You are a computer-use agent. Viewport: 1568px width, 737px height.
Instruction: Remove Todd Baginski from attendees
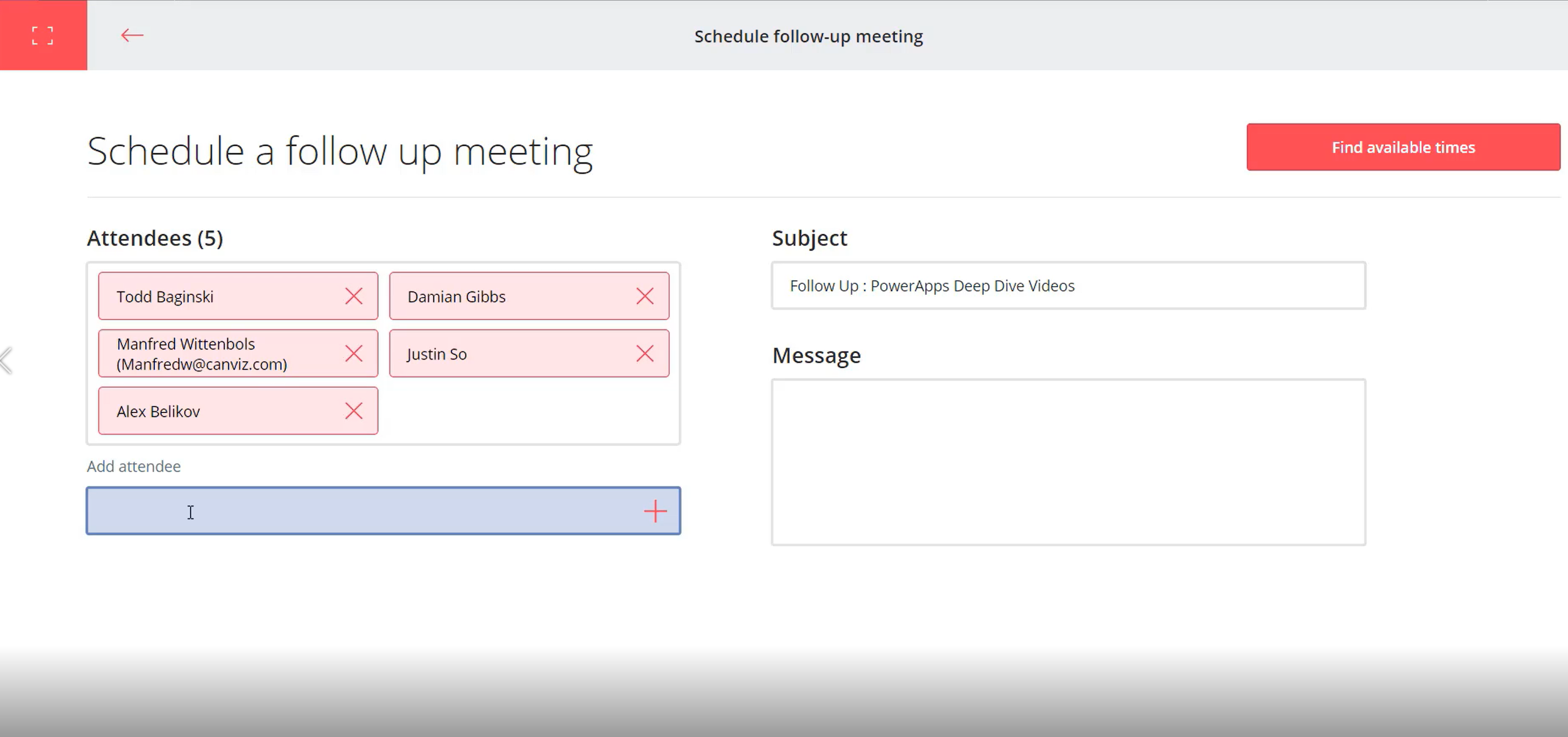click(354, 296)
